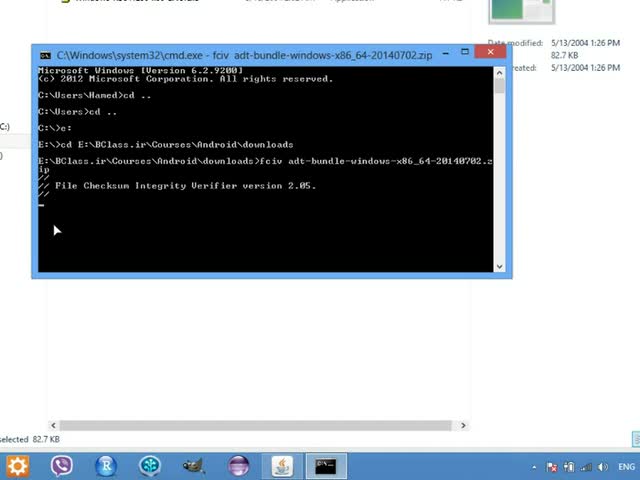Open the teal tree-logo app in taskbar

[x=150, y=466]
